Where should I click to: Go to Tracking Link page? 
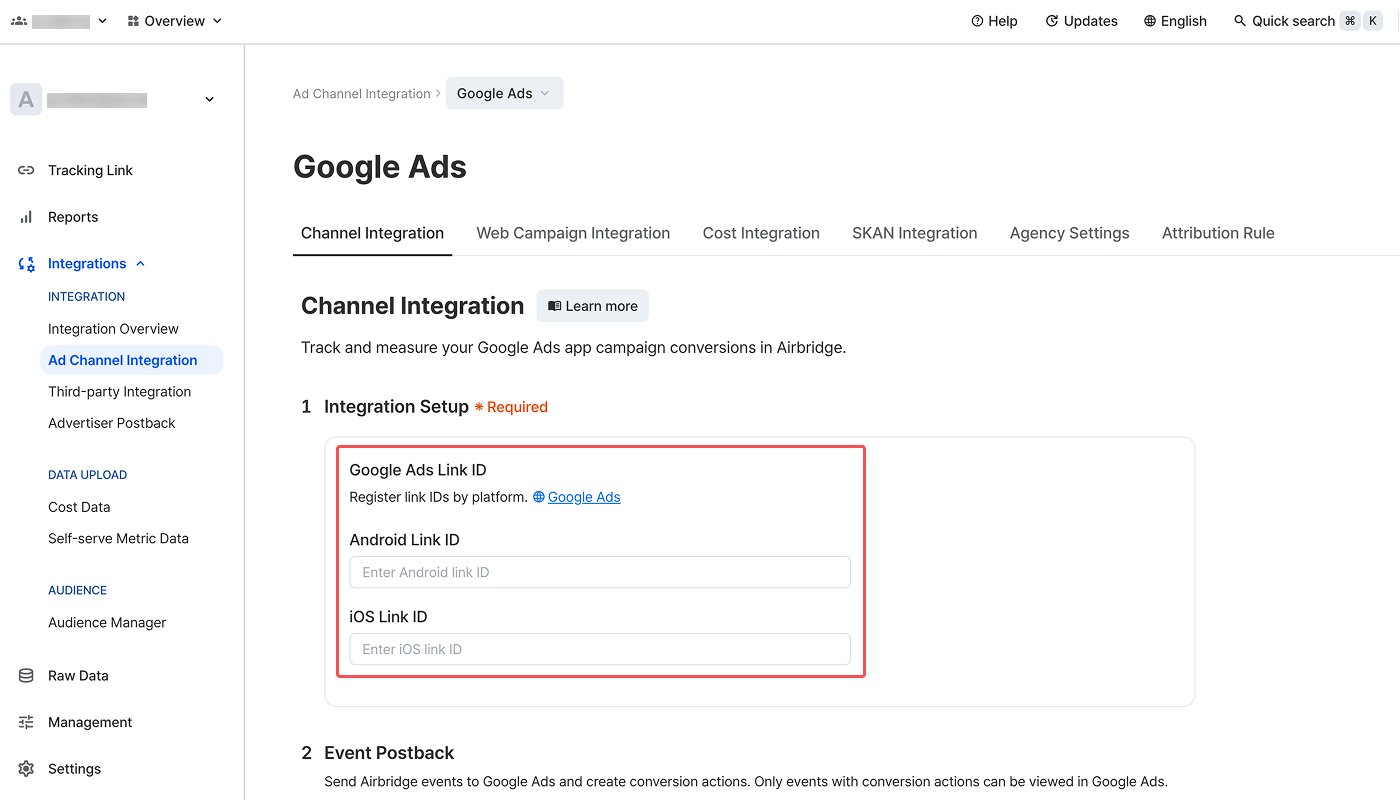[x=90, y=171]
